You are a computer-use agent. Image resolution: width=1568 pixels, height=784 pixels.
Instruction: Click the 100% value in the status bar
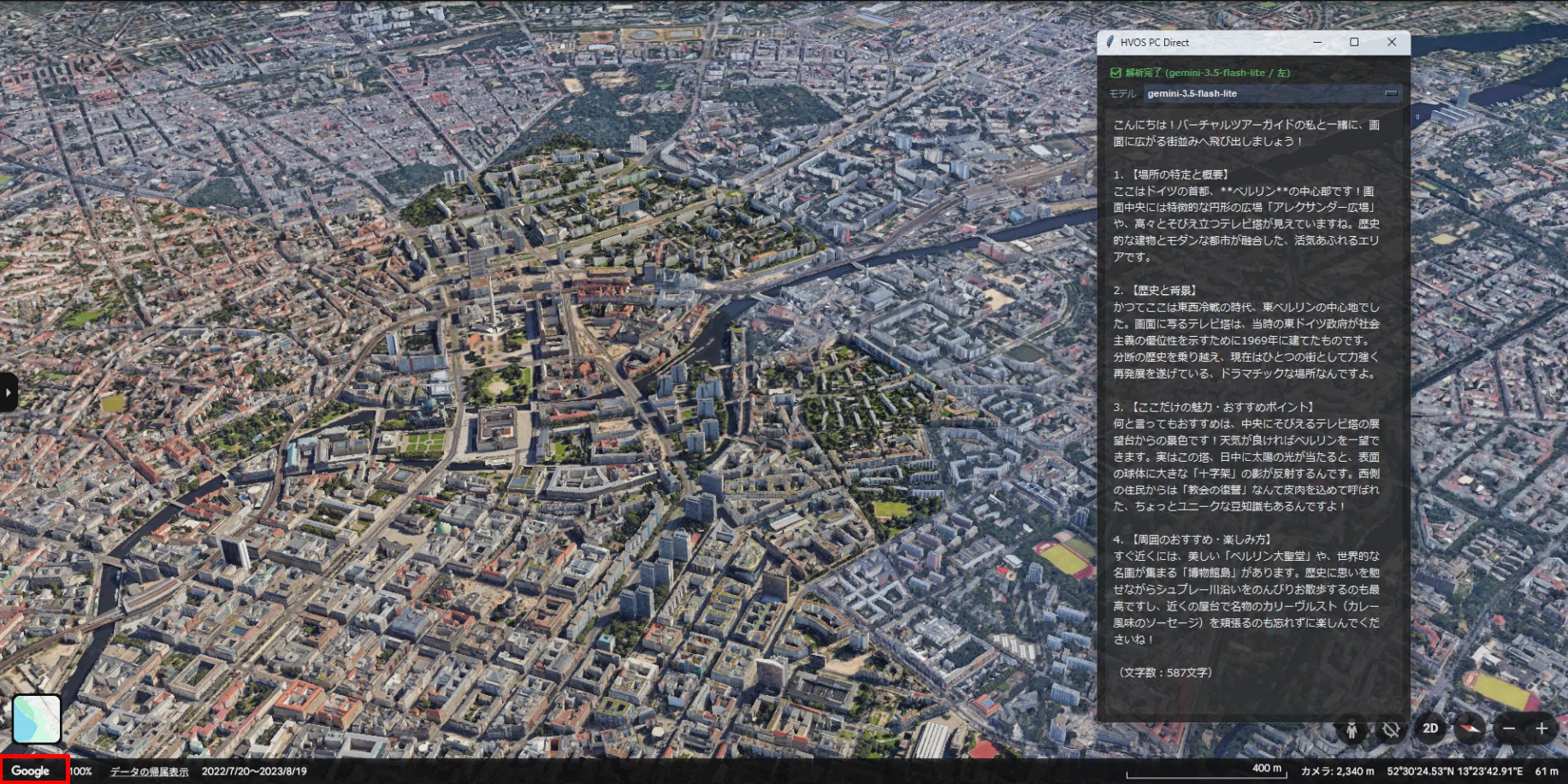coord(81,771)
